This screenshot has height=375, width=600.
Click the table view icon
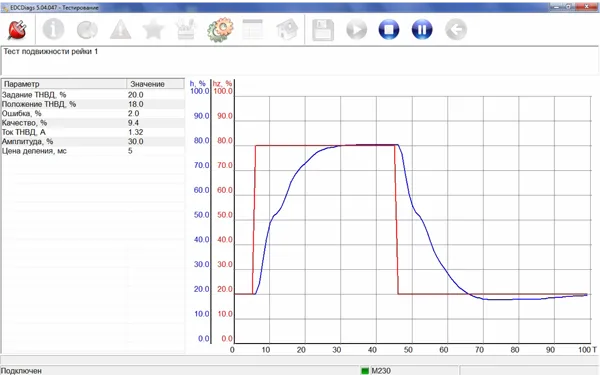coord(253,29)
